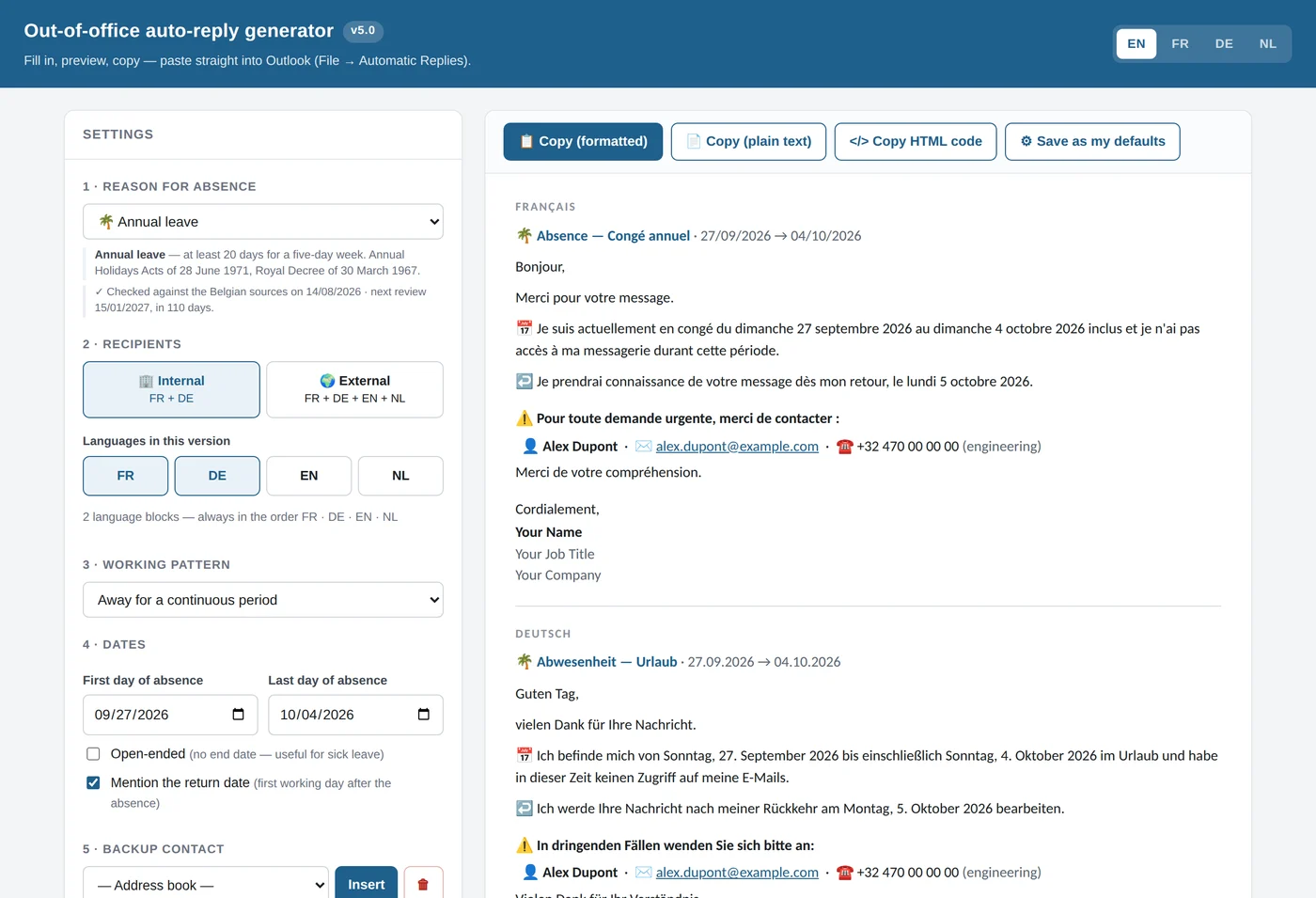Viewport: 1316px width, 898px height.
Task: Uncheck Mention the return date
Action: click(93, 782)
